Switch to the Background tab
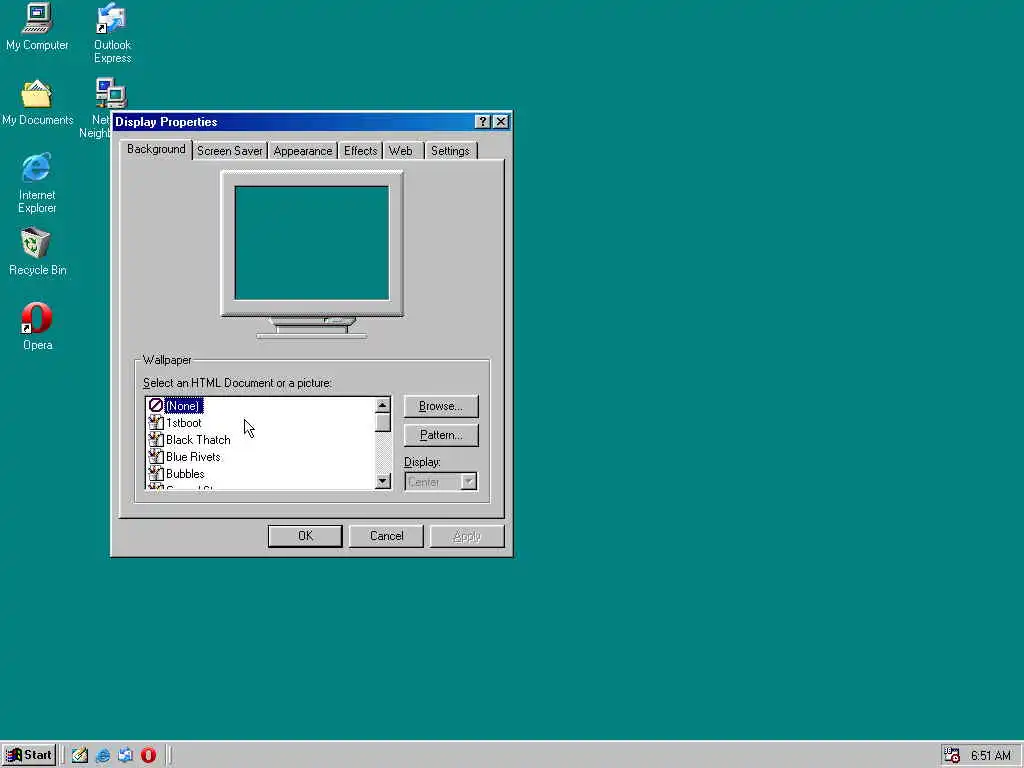 coord(156,150)
